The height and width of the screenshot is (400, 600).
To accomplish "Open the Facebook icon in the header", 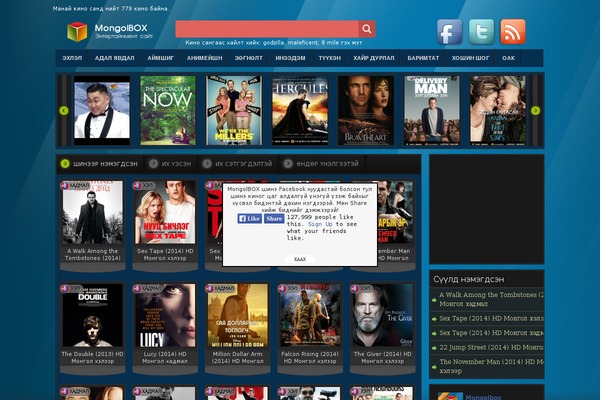I will [x=450, y=32].
